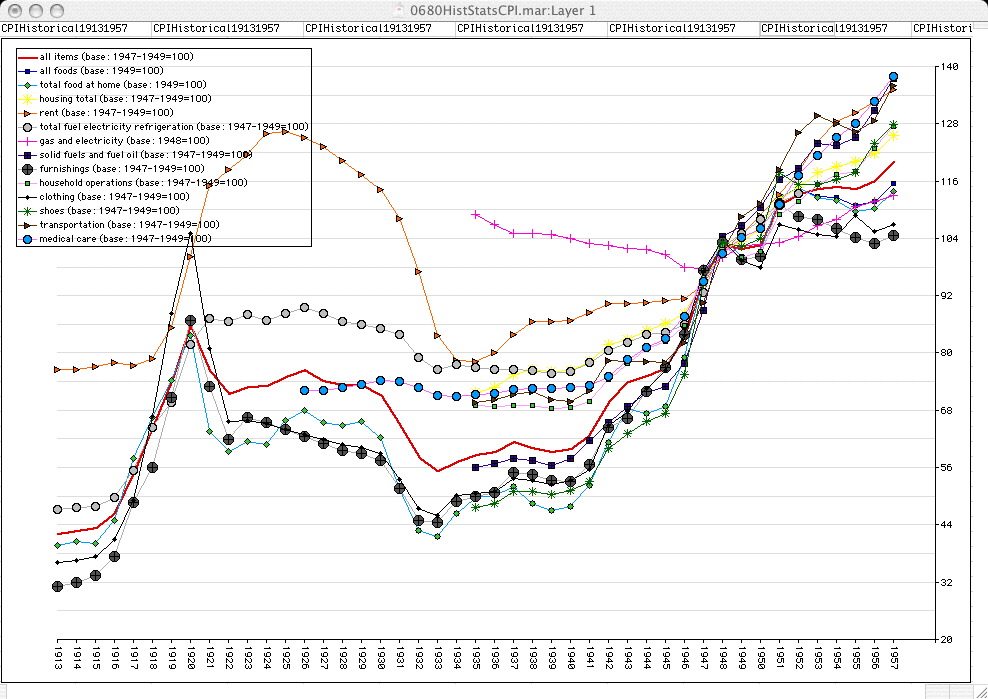Select the leftmost CPIHistorical19131957 column header
The image size is (988, 699).
[x=64, y=28]
